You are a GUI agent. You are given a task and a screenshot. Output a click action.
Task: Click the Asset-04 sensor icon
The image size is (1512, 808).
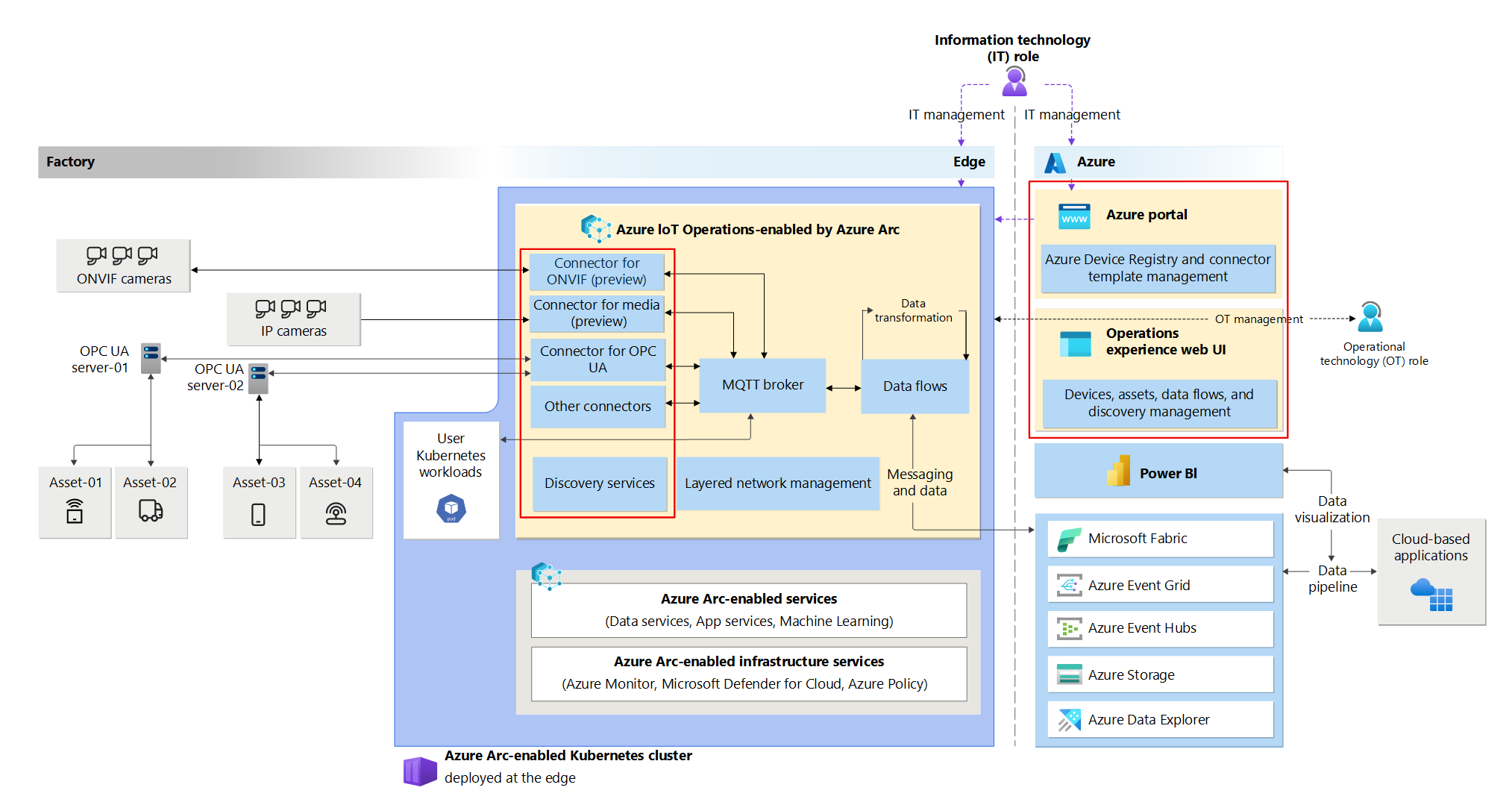pyautogui.click(x=336, y=513)
